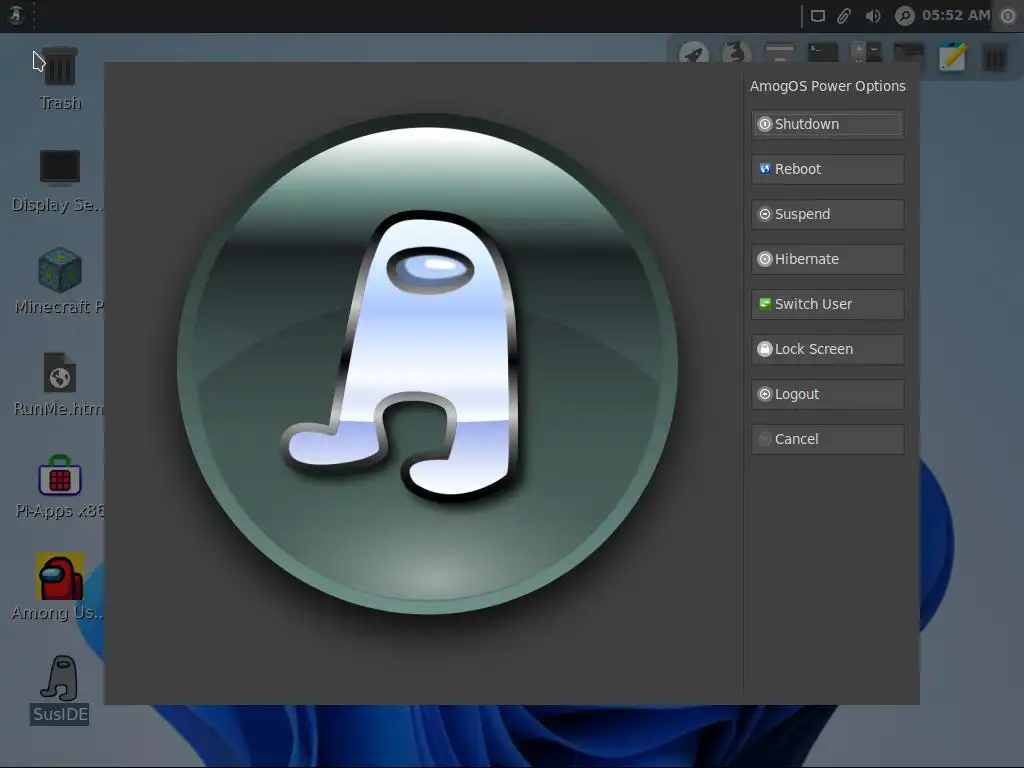The image size is (1024, 768).
Task: Click the Among Us browser dock icon
Action: pos(736,52)
